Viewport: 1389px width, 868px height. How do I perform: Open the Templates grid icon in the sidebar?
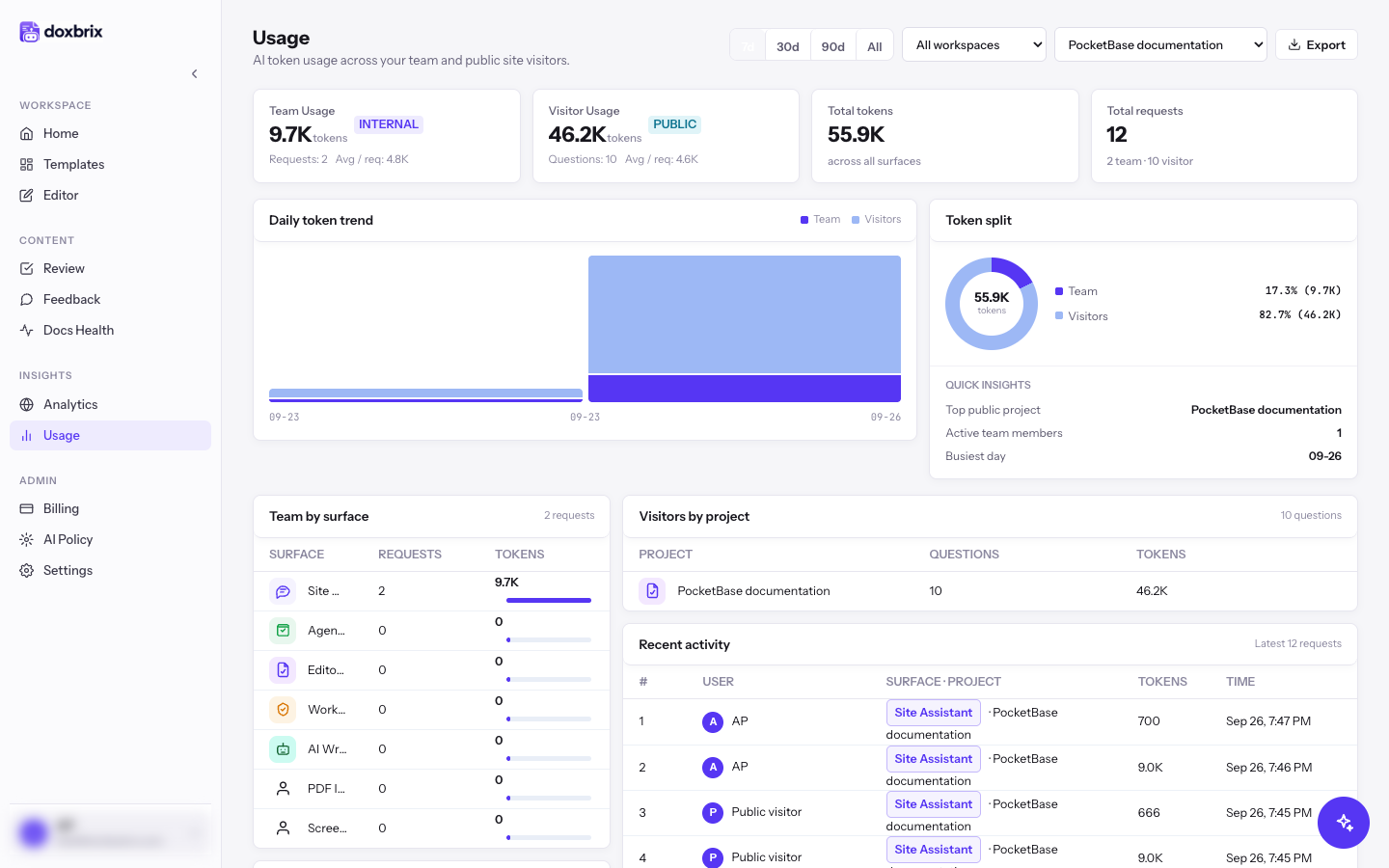coord(26,165)
